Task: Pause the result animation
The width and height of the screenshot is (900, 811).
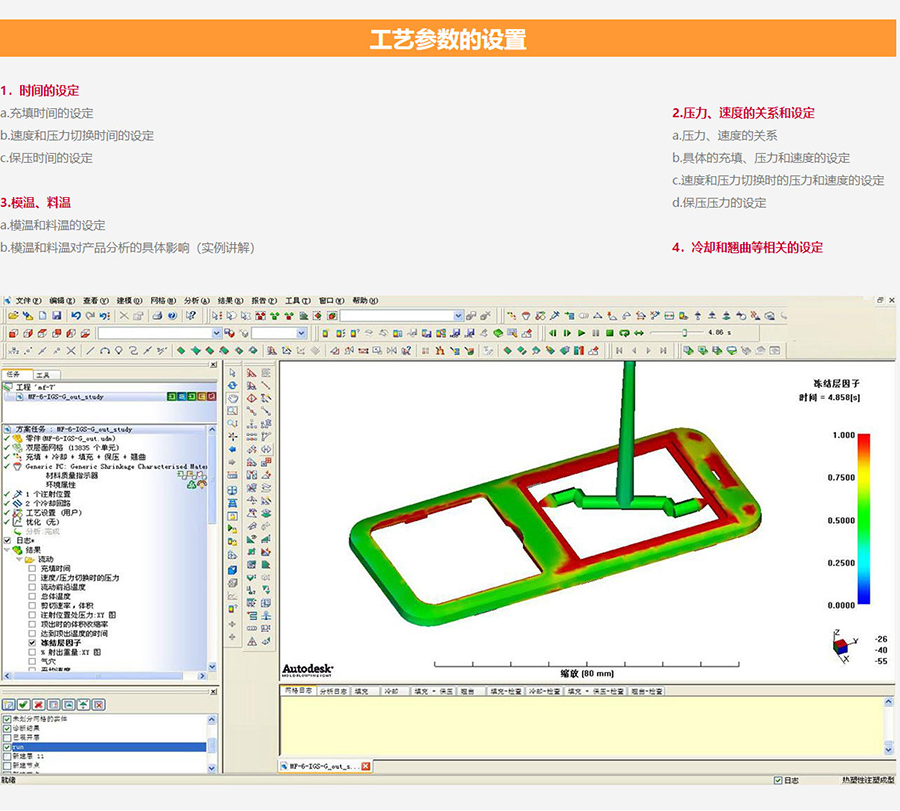Action: click(595, 333)
